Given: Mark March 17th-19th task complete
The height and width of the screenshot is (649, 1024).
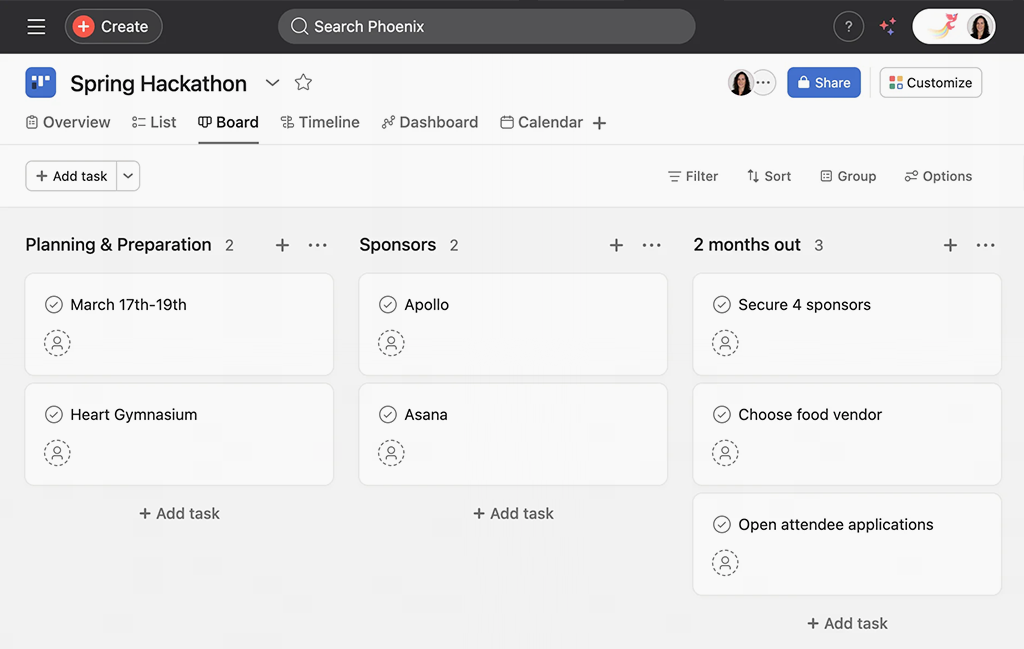Looking at the screenshot, I should [x=54, y=305].
